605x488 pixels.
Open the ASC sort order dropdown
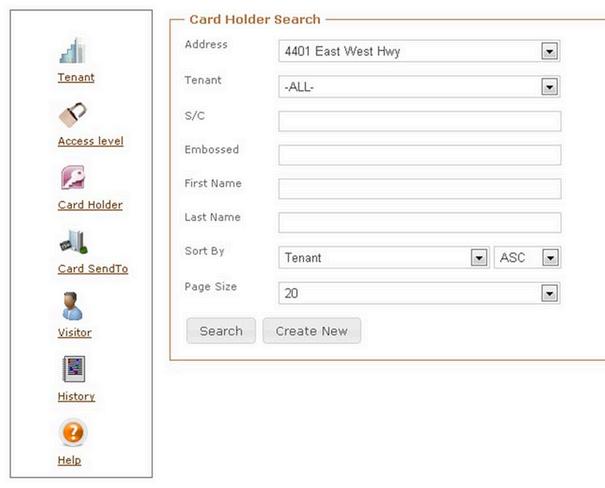click(x=549, y=257)
